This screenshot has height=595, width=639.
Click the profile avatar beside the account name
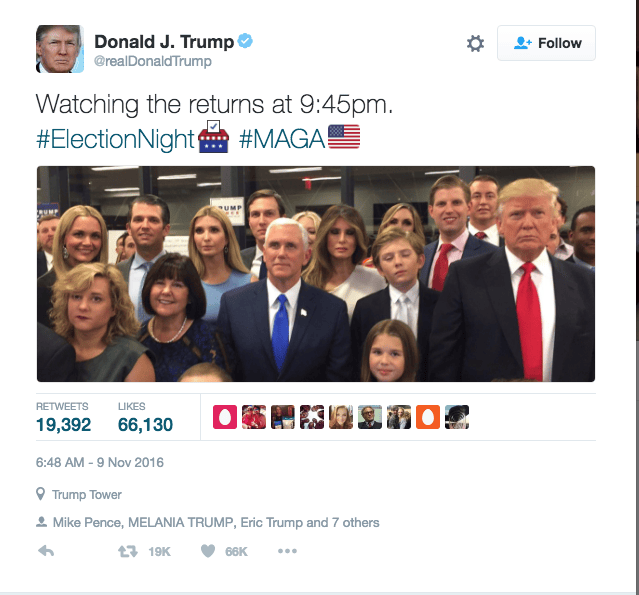(60, 49)
